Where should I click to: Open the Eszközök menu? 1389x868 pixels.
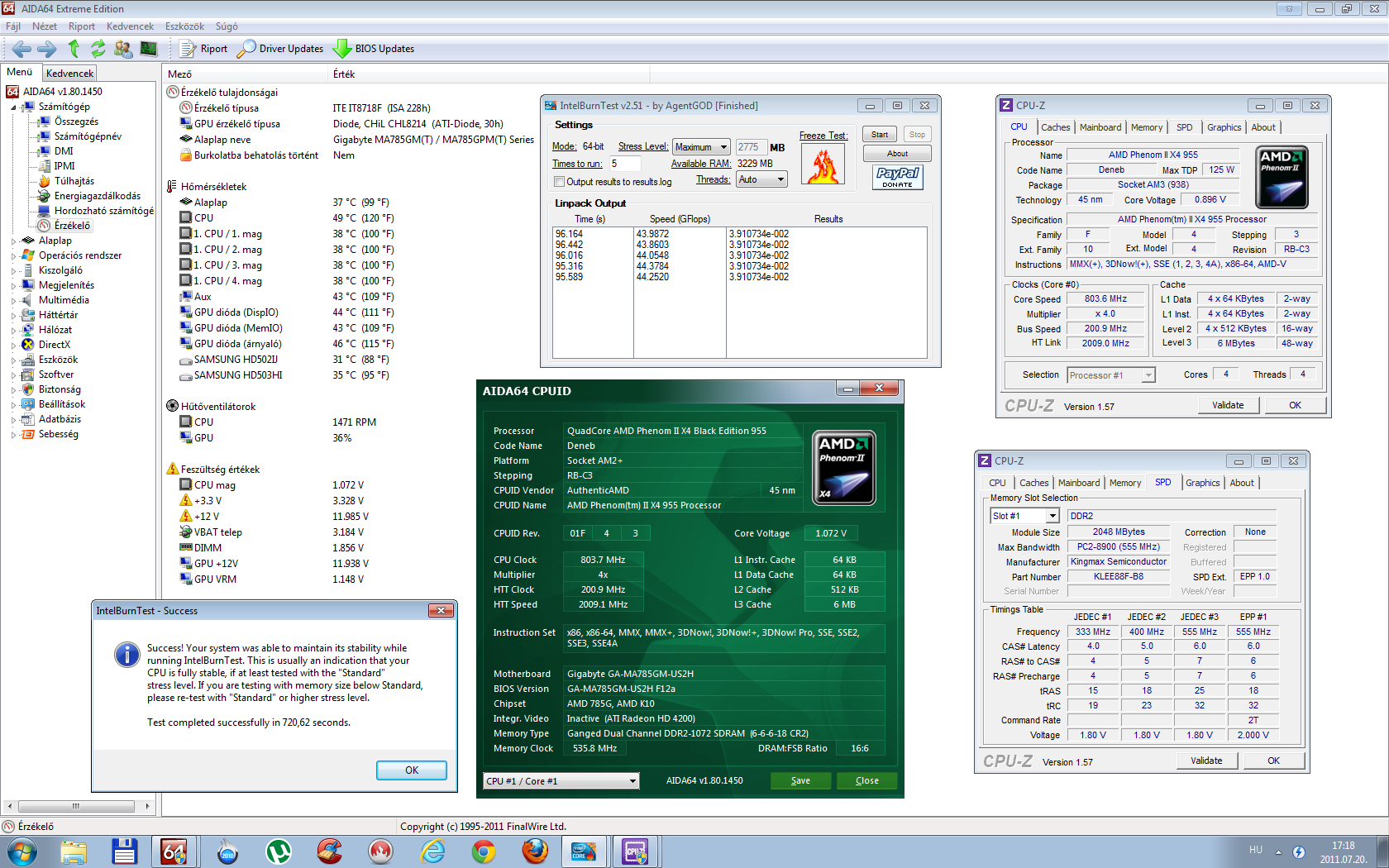click(184, 26)
